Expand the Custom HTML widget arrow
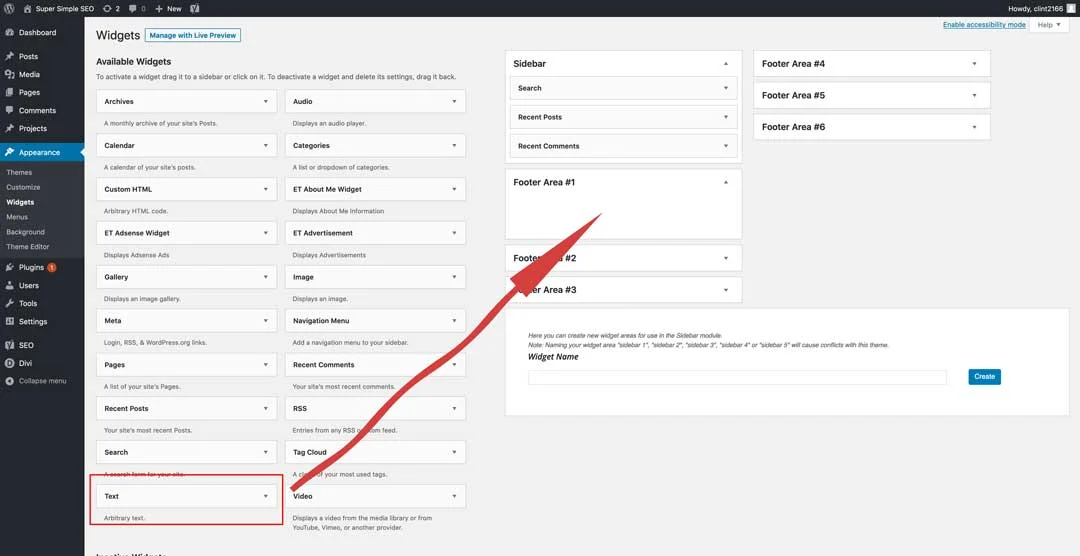 266,189
